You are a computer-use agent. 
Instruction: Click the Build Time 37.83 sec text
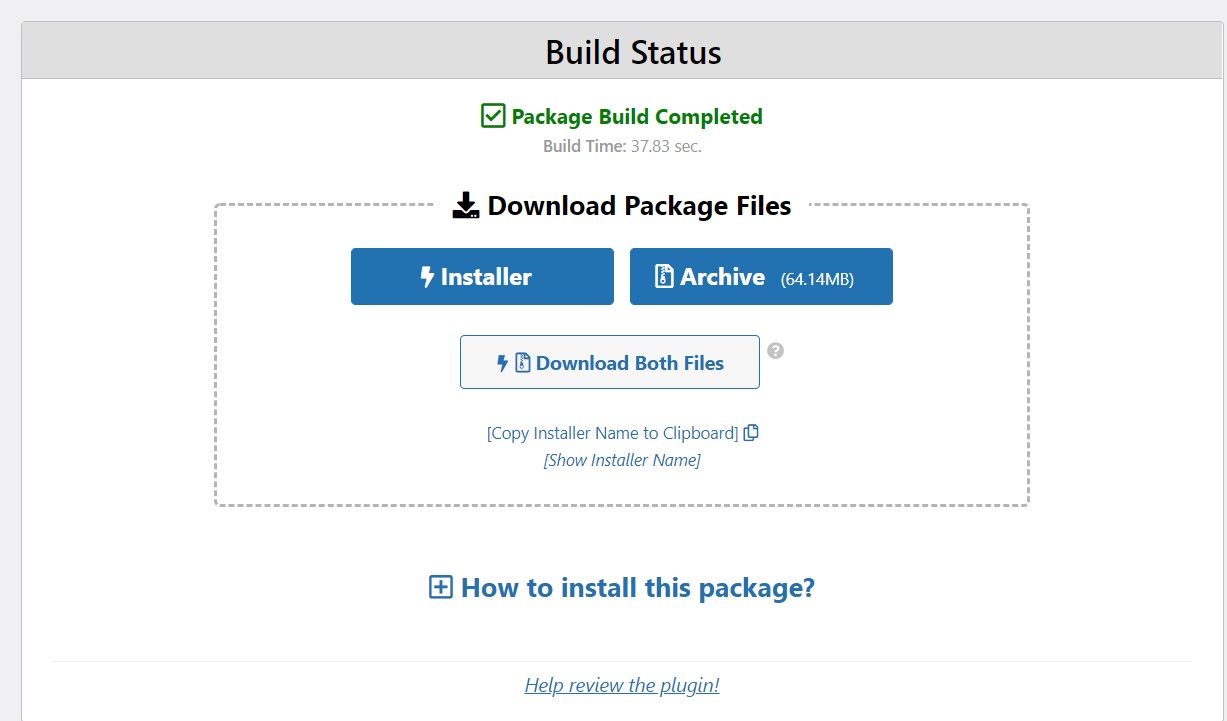[622, 146]
